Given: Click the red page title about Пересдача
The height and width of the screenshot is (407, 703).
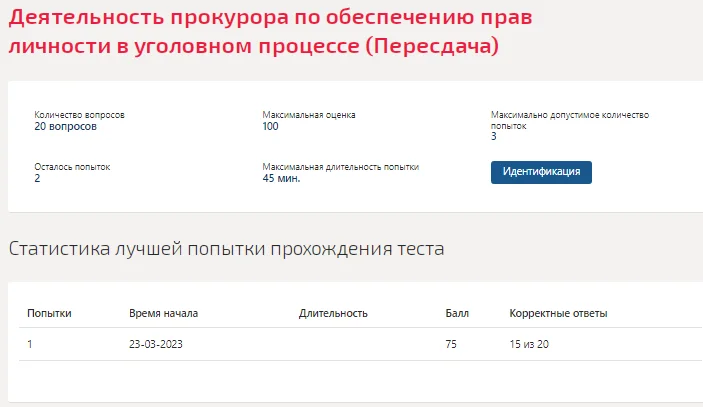Looking at the screenshot, I should pos(270,31).
